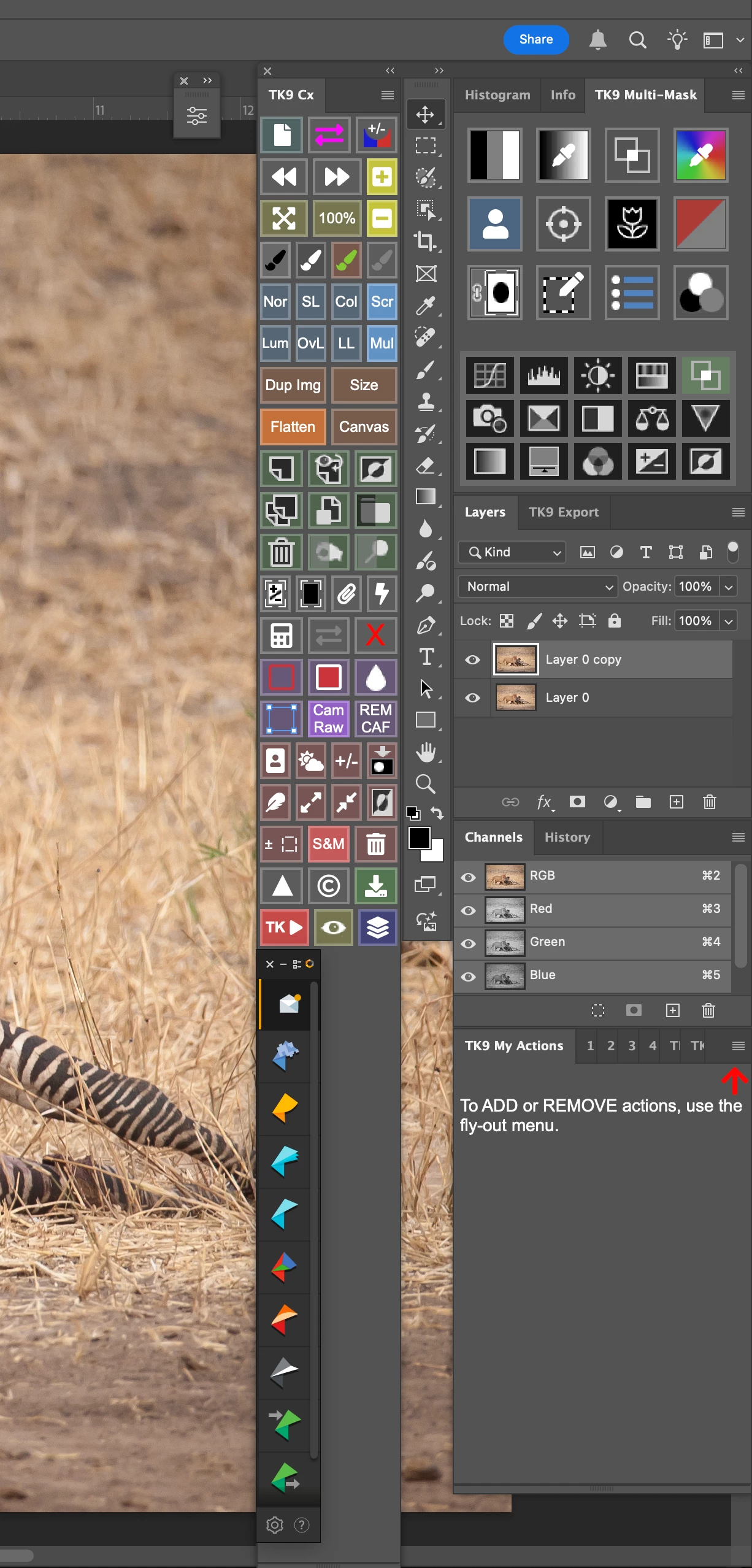Open the Curves adjustment in Multi-Mask
This screenshot has height=1568, width=752.
pyautogui.click(x=489, y=375)
